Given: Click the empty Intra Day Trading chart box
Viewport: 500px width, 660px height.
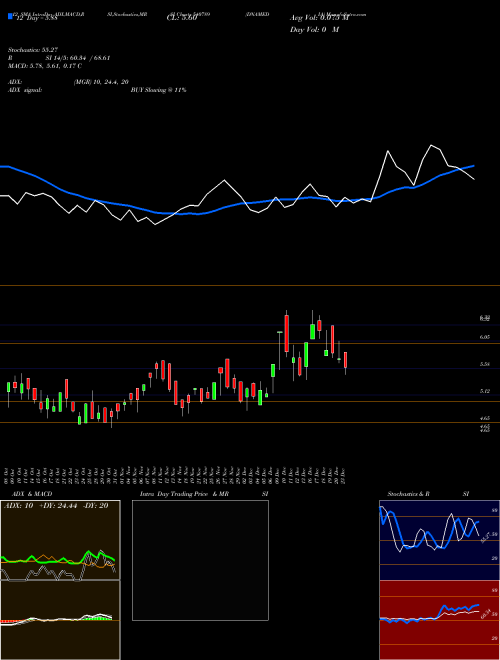Looking at the screenshot, I should pyautogui.click(x=200, y=560).
